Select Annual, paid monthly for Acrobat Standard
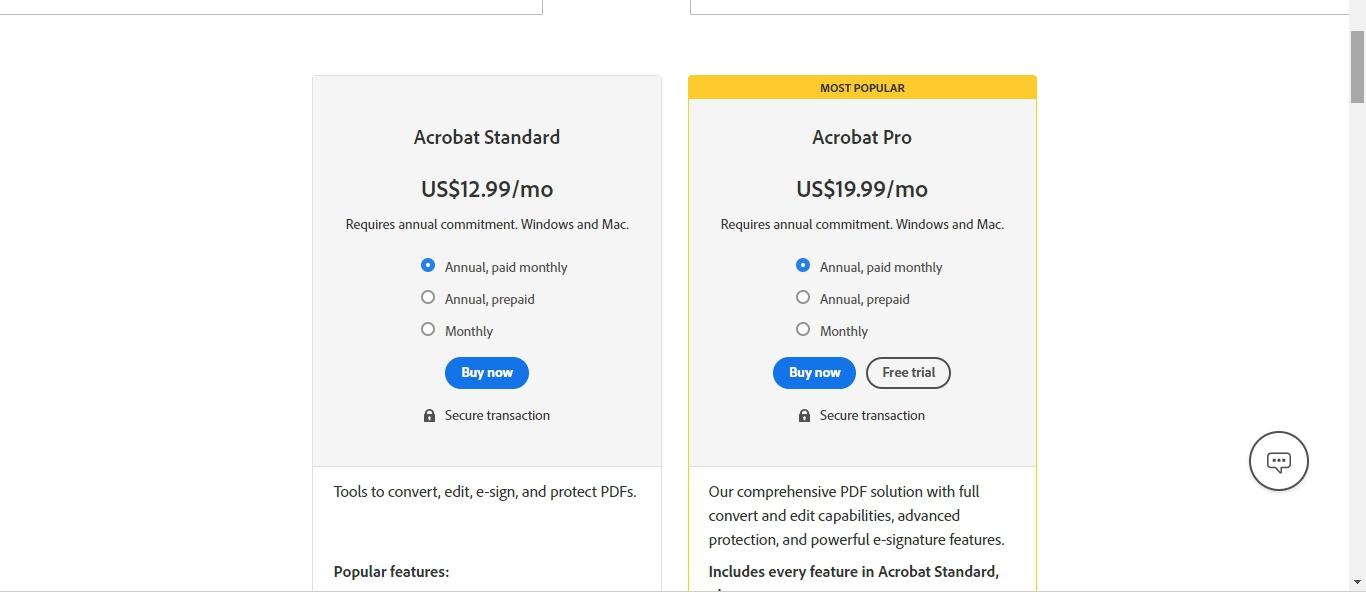This screenshot has height=598, width=1366. [428, 265]
